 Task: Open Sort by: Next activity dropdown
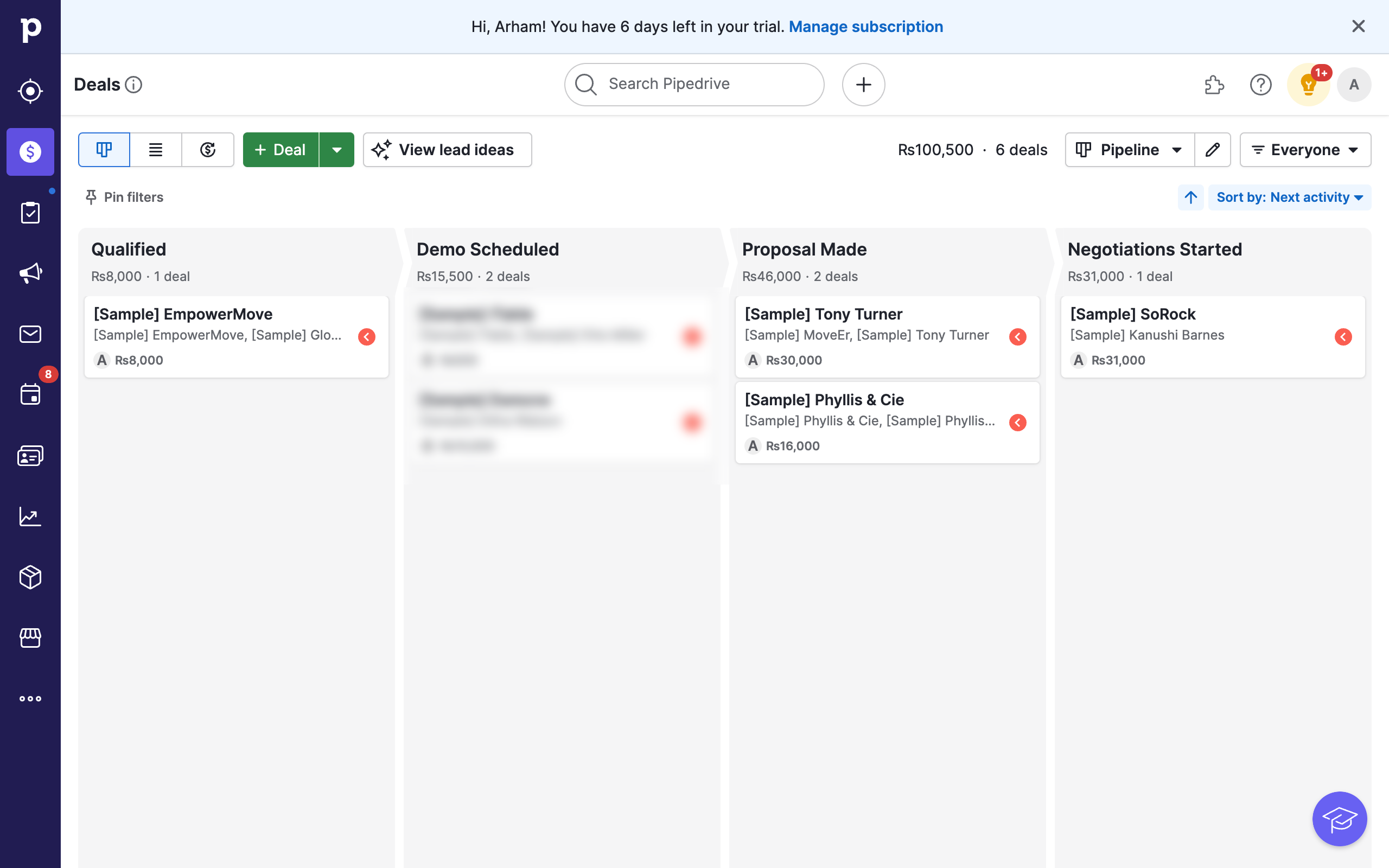(1290, 197)
